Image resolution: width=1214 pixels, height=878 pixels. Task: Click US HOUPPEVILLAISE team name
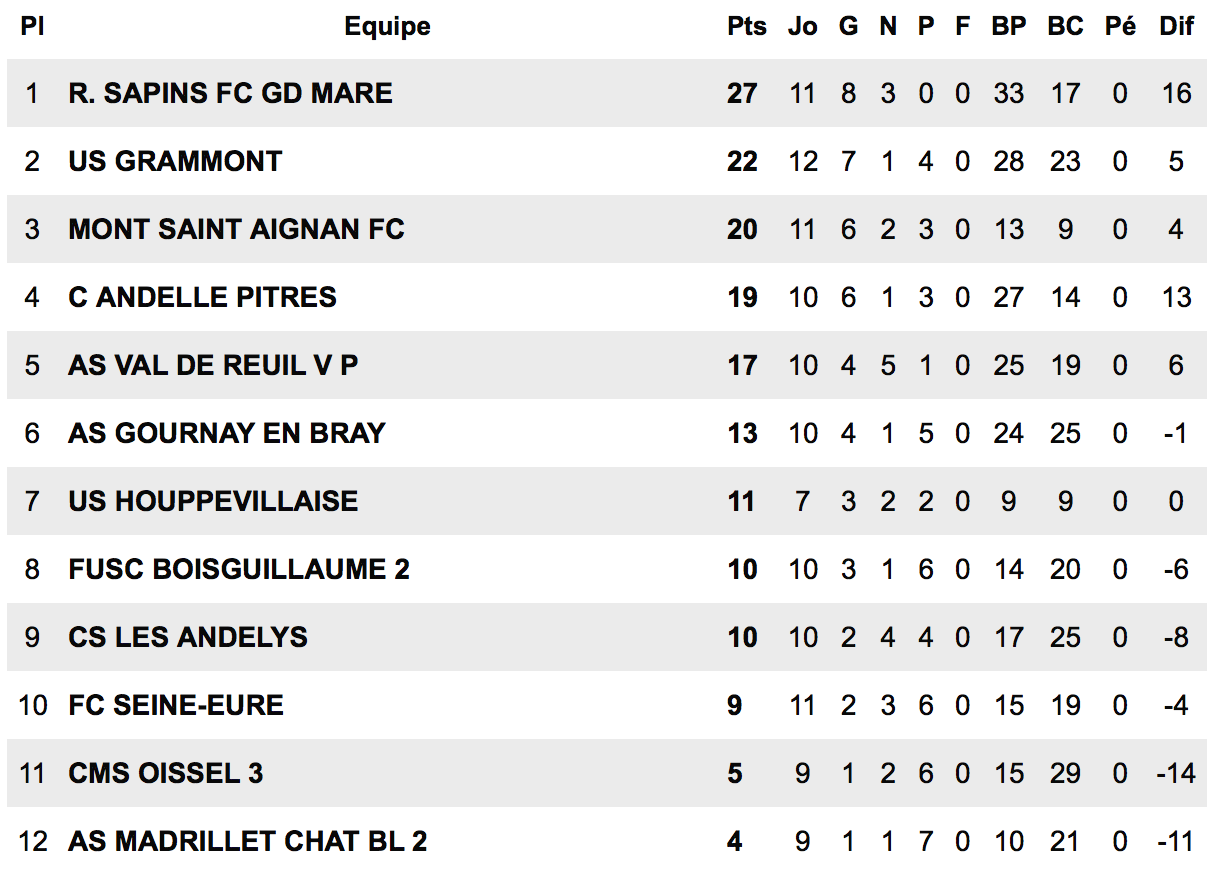click(213, 501)
